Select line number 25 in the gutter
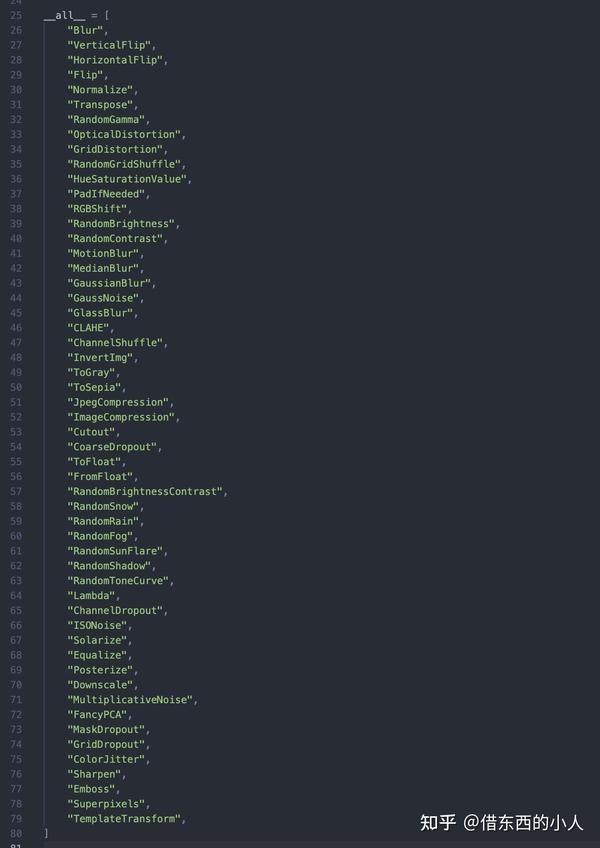This screenshot has height=848, width=600. tap(16, 15)
